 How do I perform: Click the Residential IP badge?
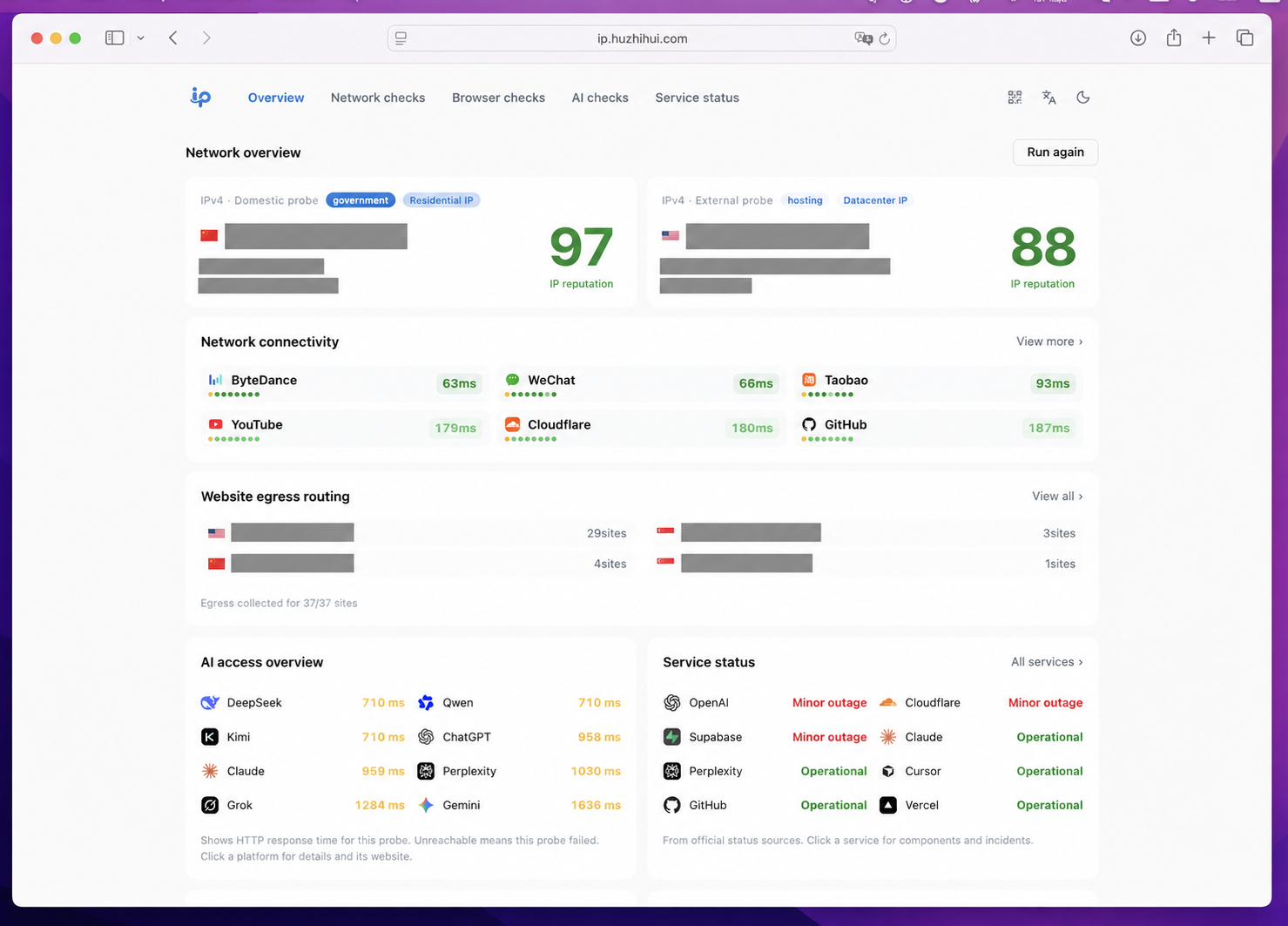click(x=442, y=200)
